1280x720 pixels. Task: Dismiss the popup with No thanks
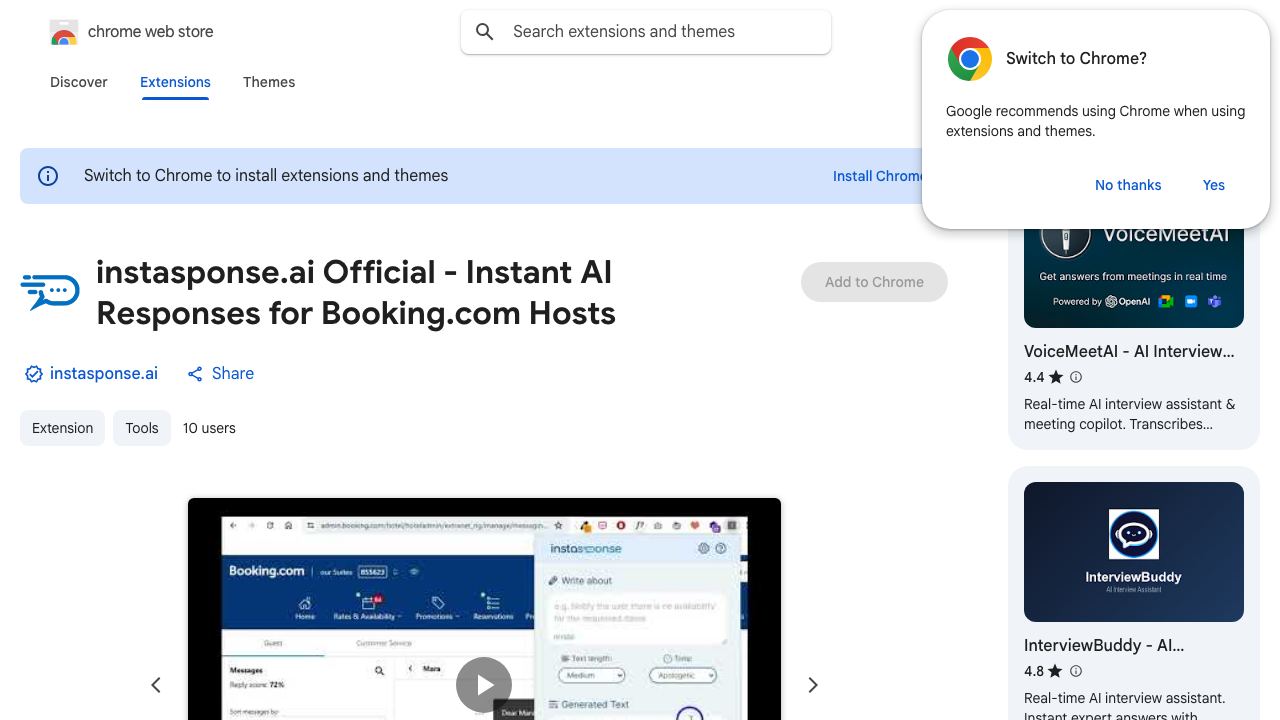pos(1128,185)
